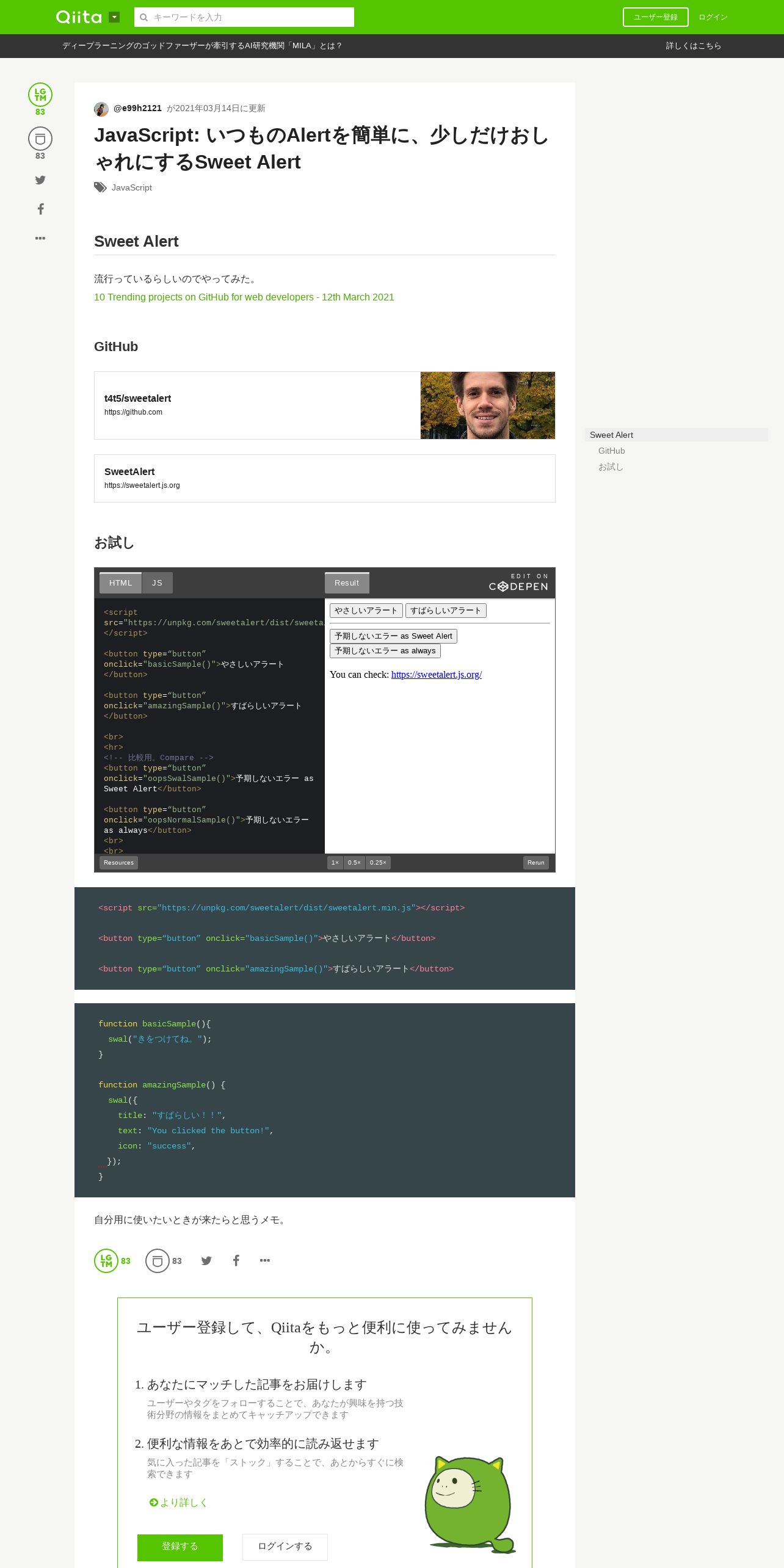The image size is (784, 1568).
Task: Click the ユーザー登録 header button
Action: coord(655,17)
